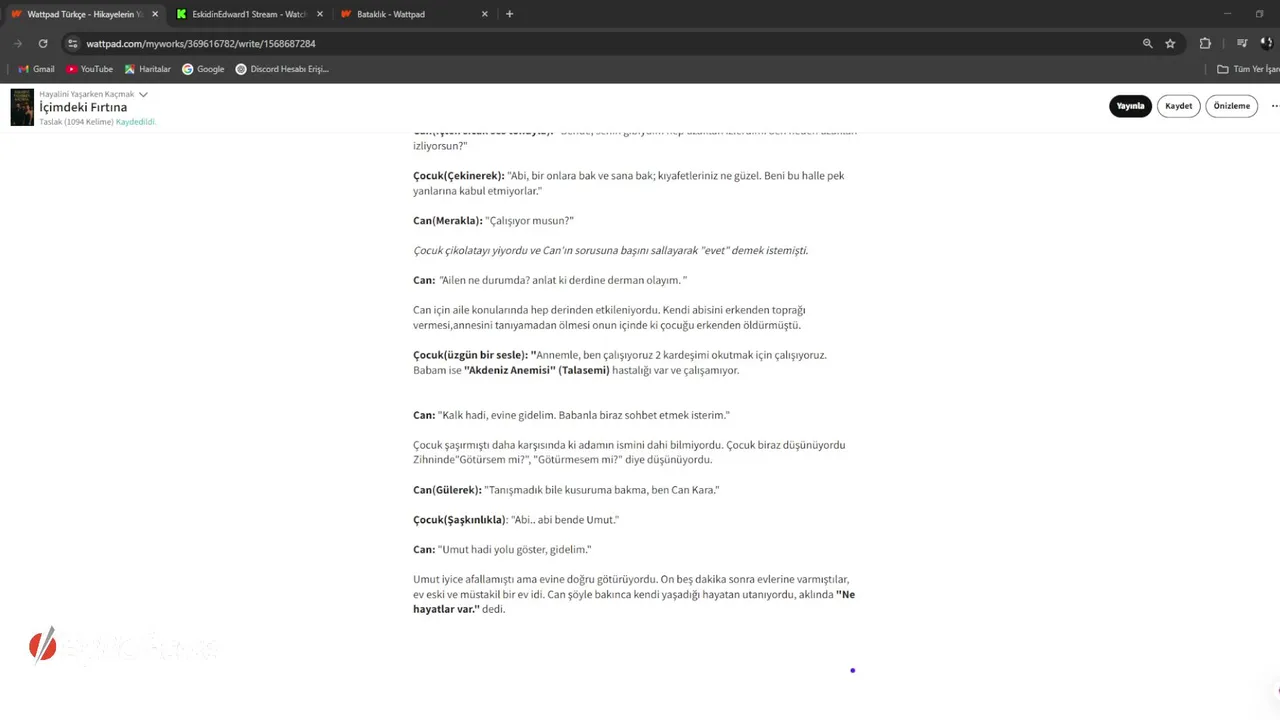Open the browser profile avatar
1280x720 pixels.
[1267, 44]
